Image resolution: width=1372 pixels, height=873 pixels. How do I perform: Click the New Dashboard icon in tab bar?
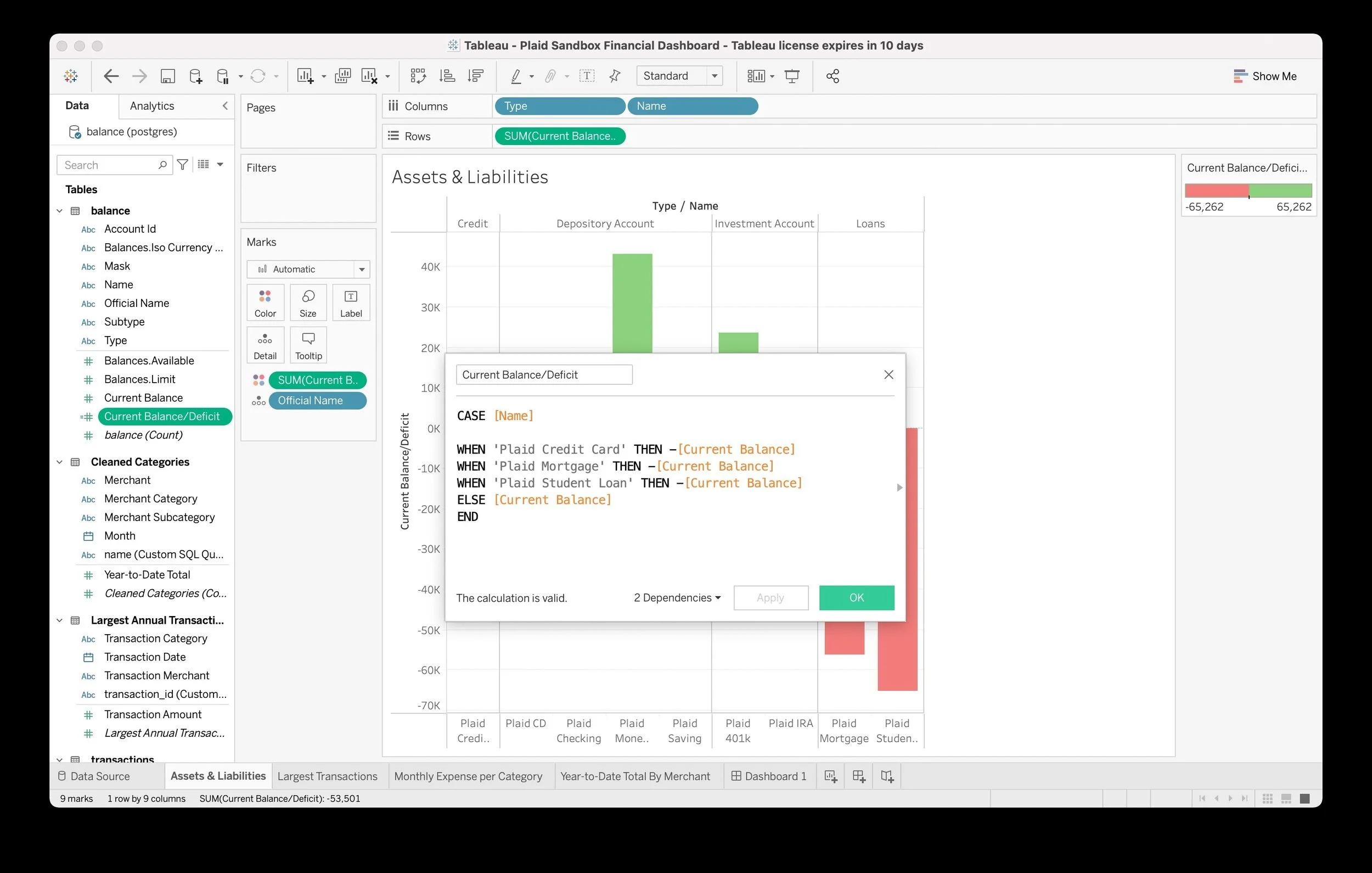click(859, 776)
